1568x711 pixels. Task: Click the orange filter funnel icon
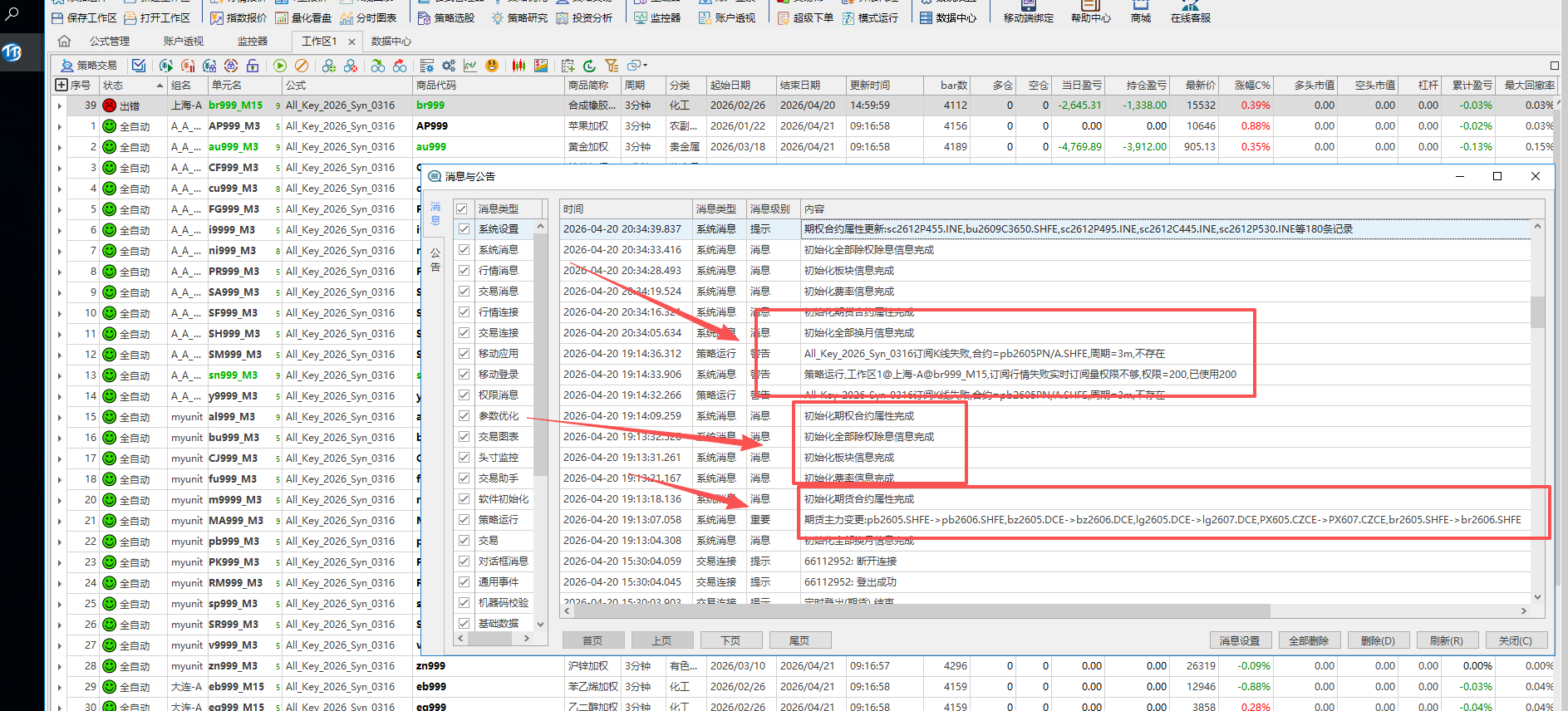tap(612, 66)
